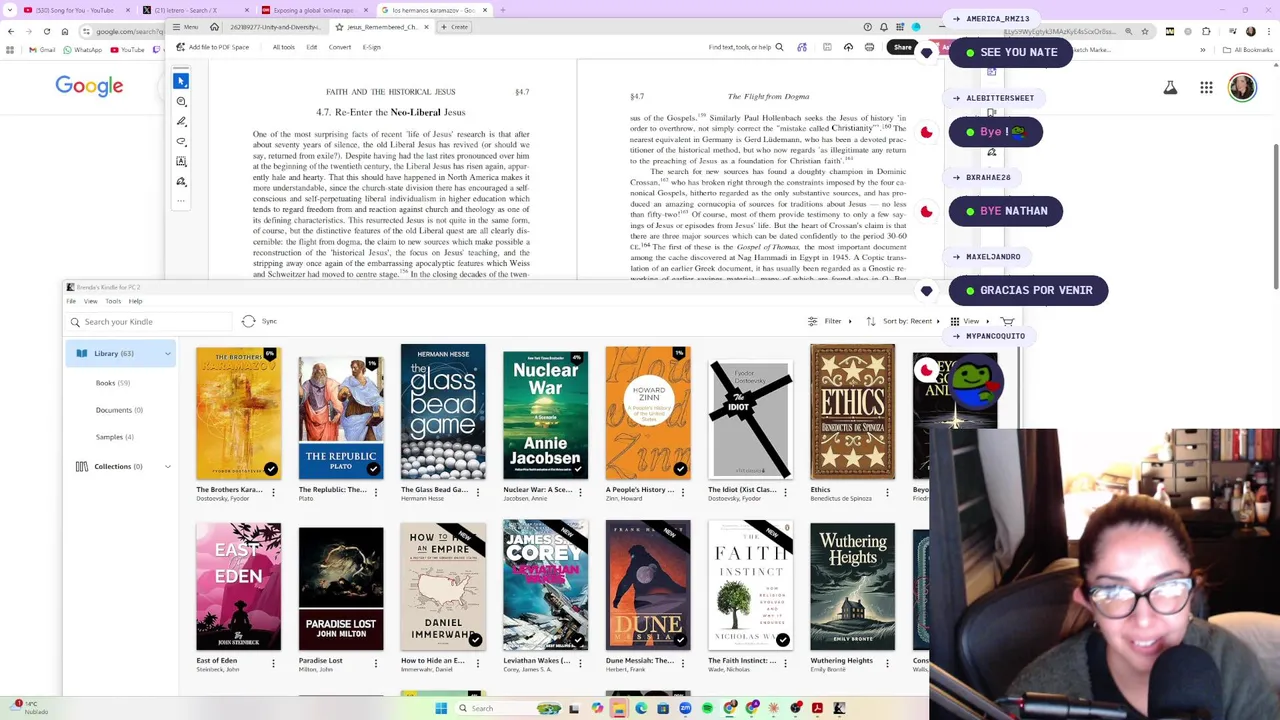
Task: Open Google Labs flask icon
Action: coord(1170,88)
